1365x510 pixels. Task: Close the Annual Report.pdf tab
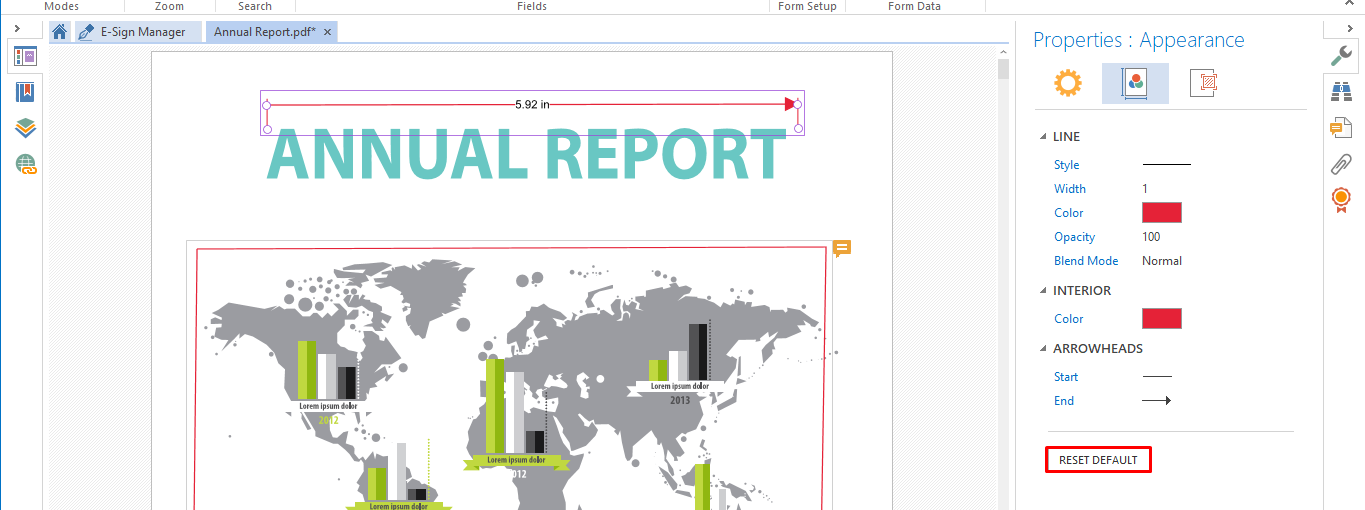(327, 32)
